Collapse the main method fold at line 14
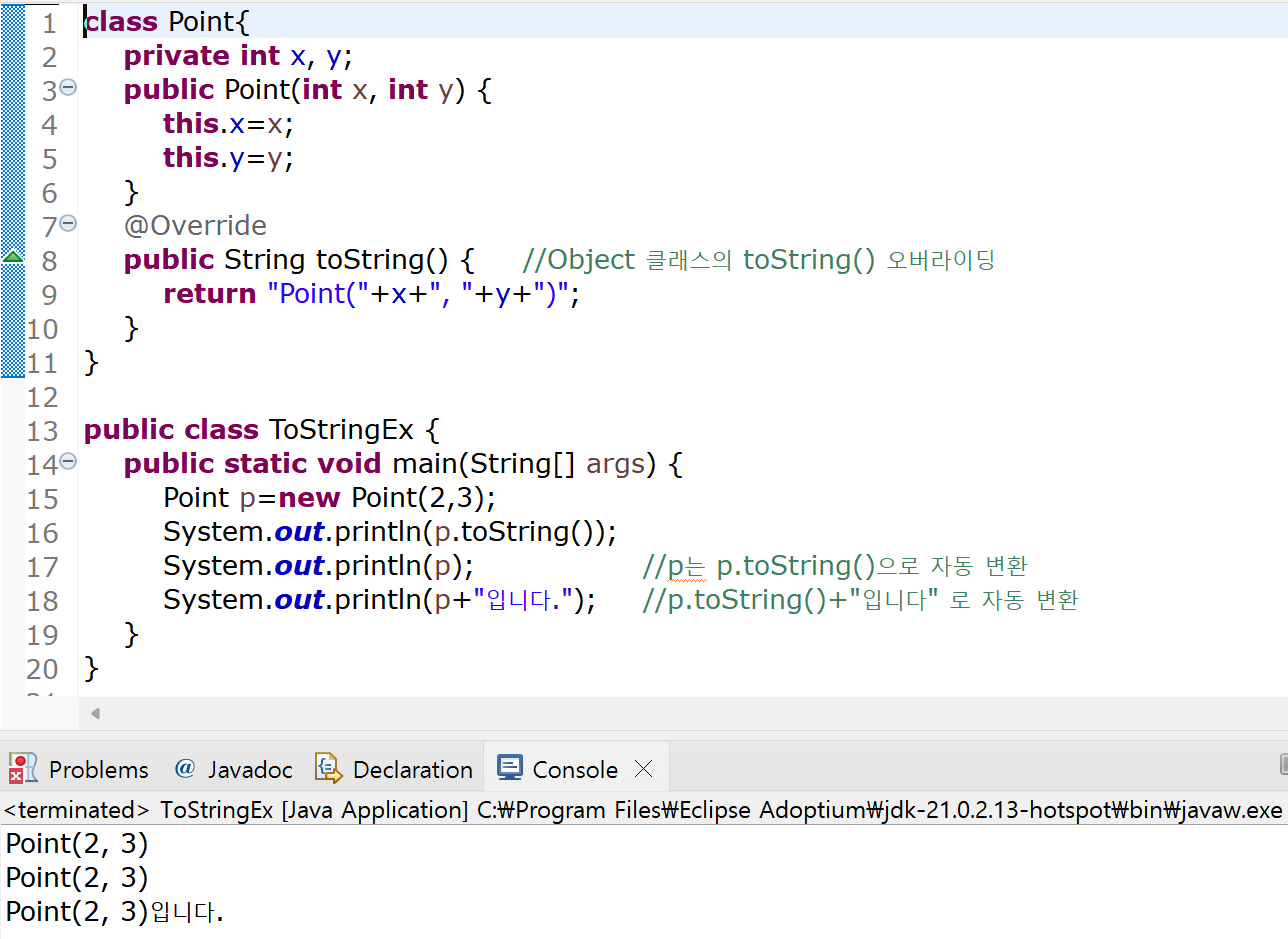Screen dimensions: 1288x939 [x=68, y=462]
